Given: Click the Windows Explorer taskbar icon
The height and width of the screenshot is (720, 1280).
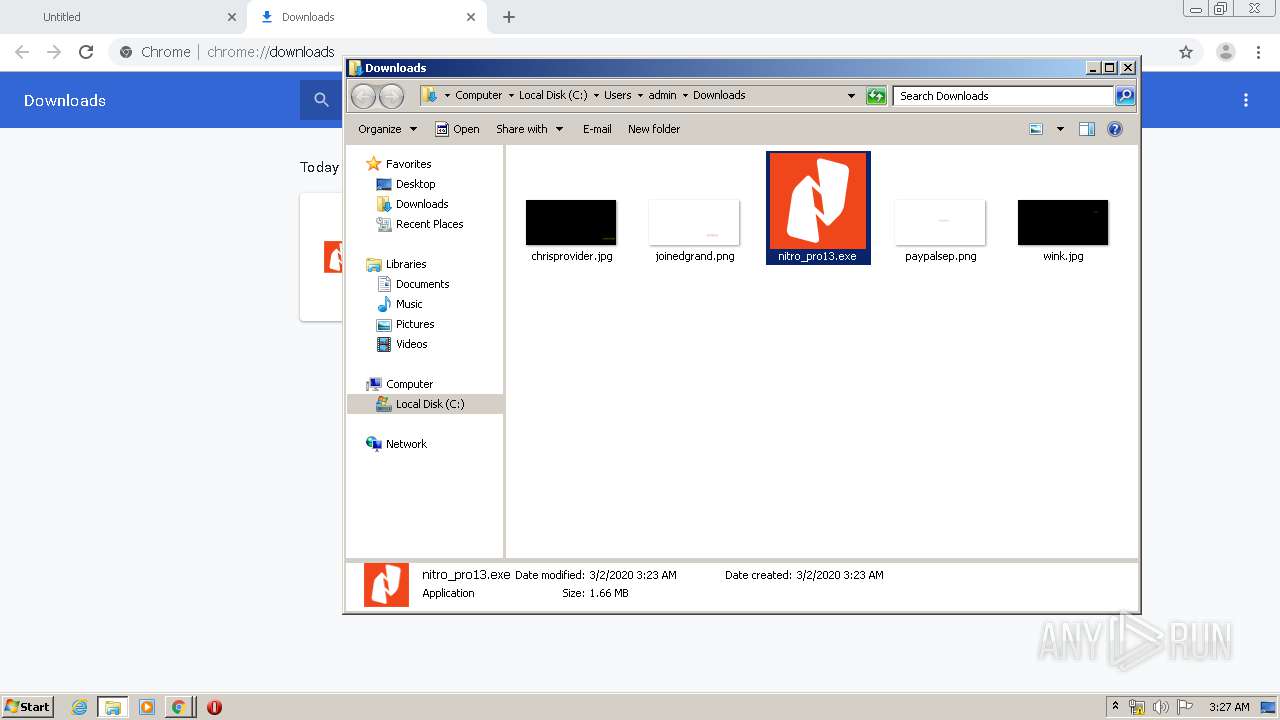Looking at the screenshot, I should click(x=113, y=707).
